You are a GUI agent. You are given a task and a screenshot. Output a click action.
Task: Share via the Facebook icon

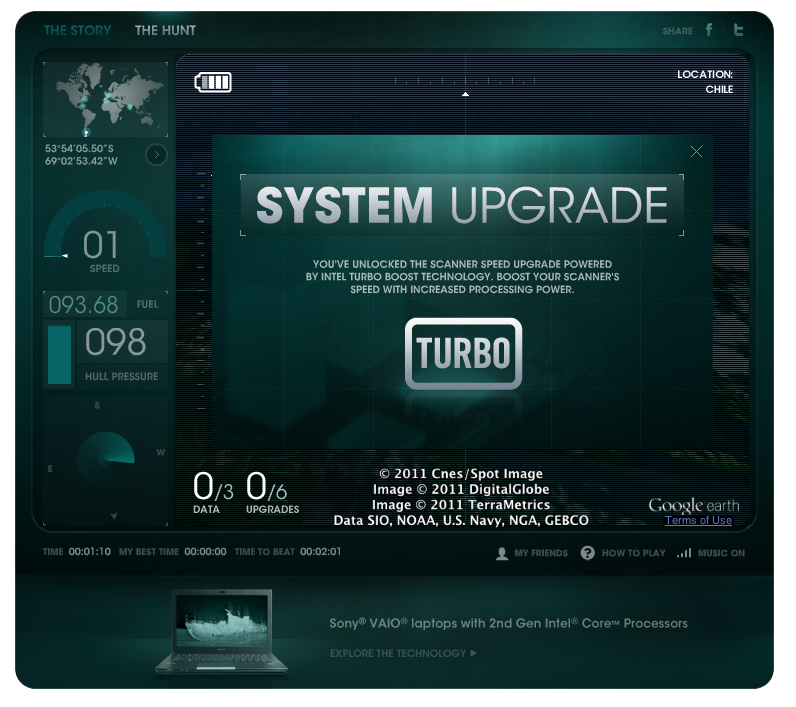(709, 30)
